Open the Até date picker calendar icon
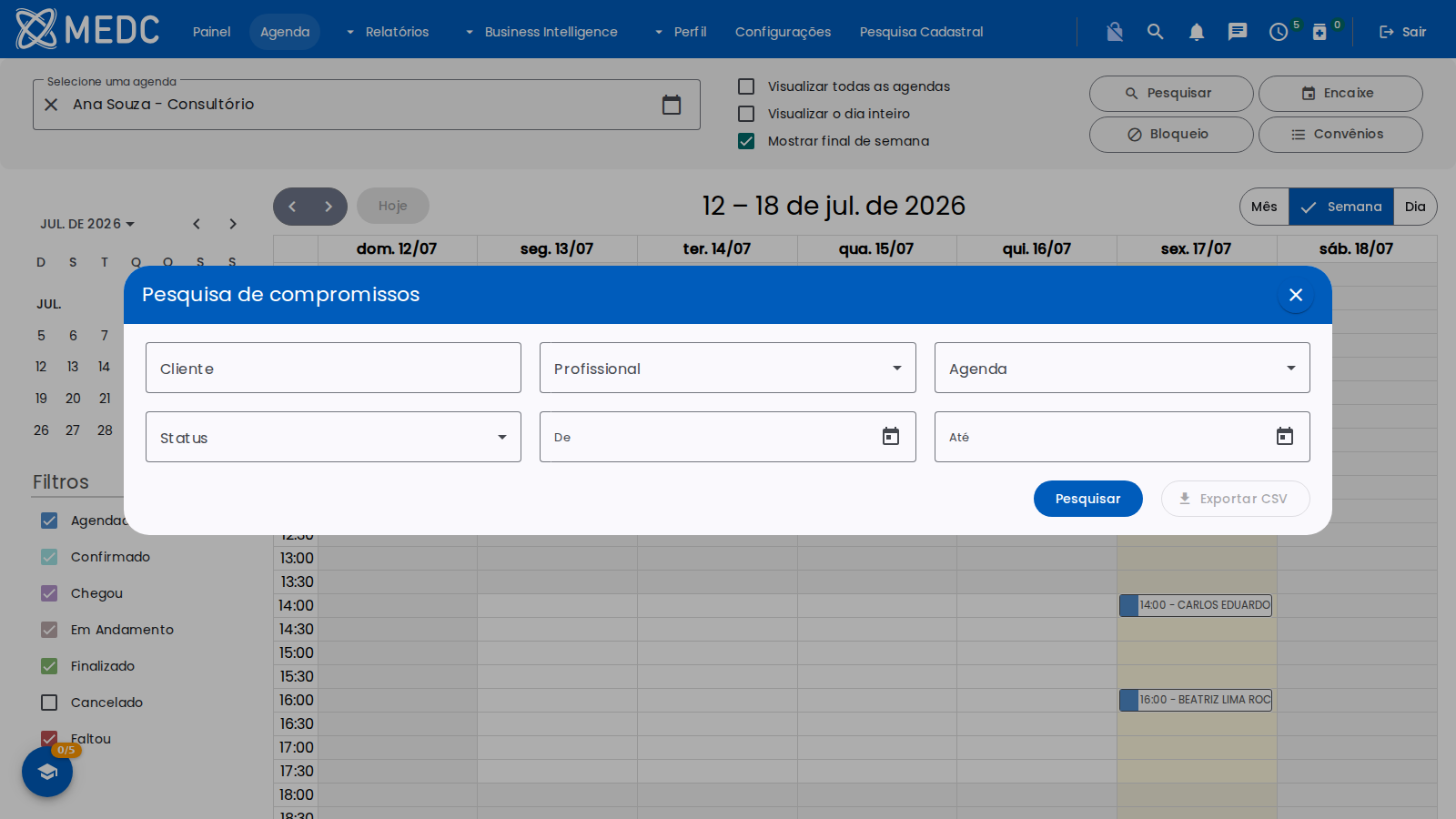This screenshot has width=1456, height=819. click(x=1285, y=437)
